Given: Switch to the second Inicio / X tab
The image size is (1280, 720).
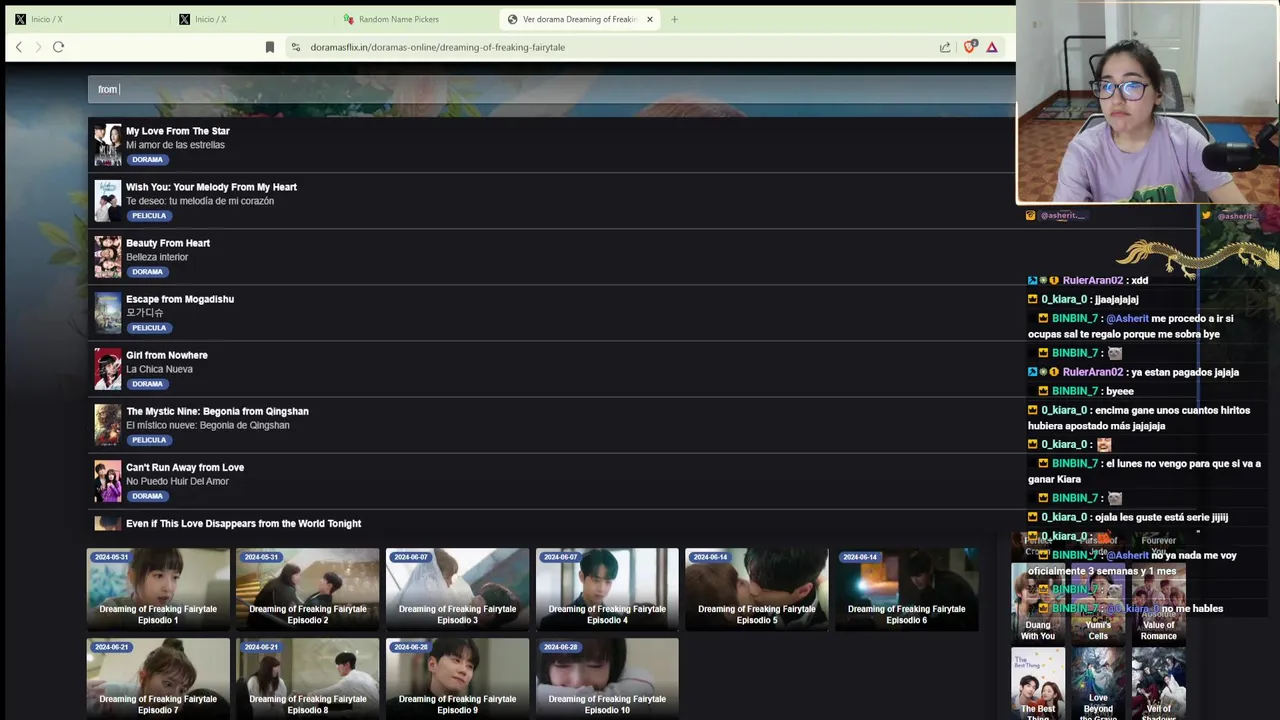Looking at the screenshot, I should [x=250, y=19].
